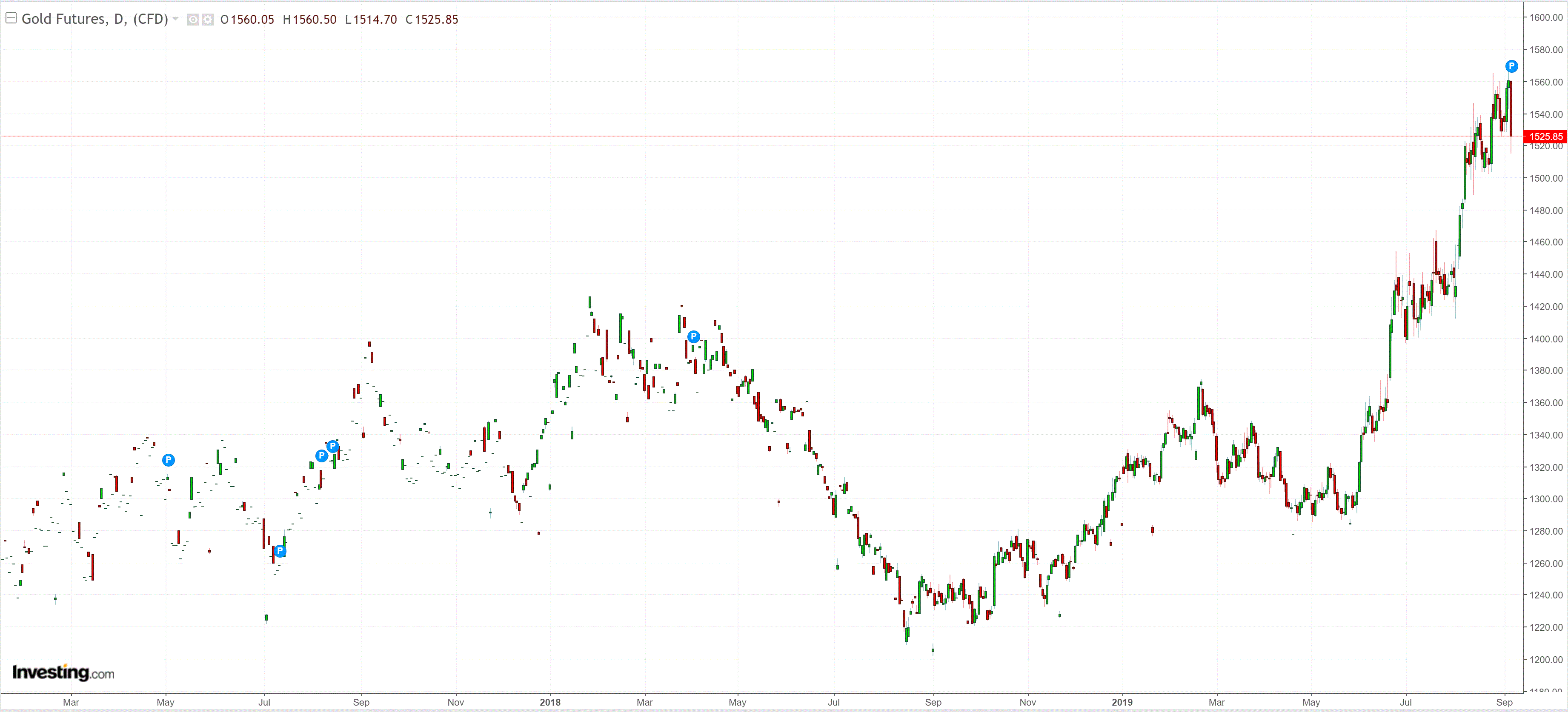Collapse the Gold Futures legend box

[10, 18]
